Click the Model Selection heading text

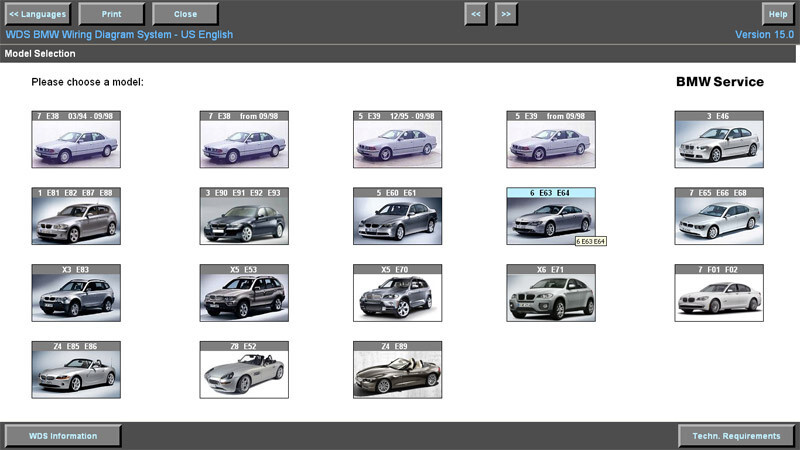pos(40,54)
